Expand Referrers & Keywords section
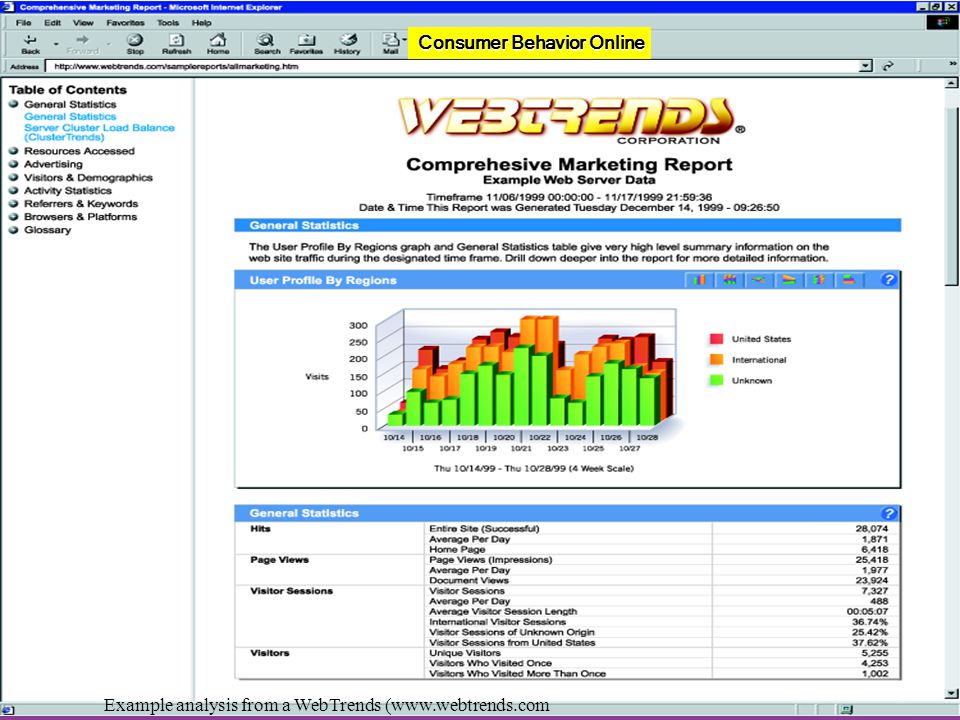 point(81,203)
